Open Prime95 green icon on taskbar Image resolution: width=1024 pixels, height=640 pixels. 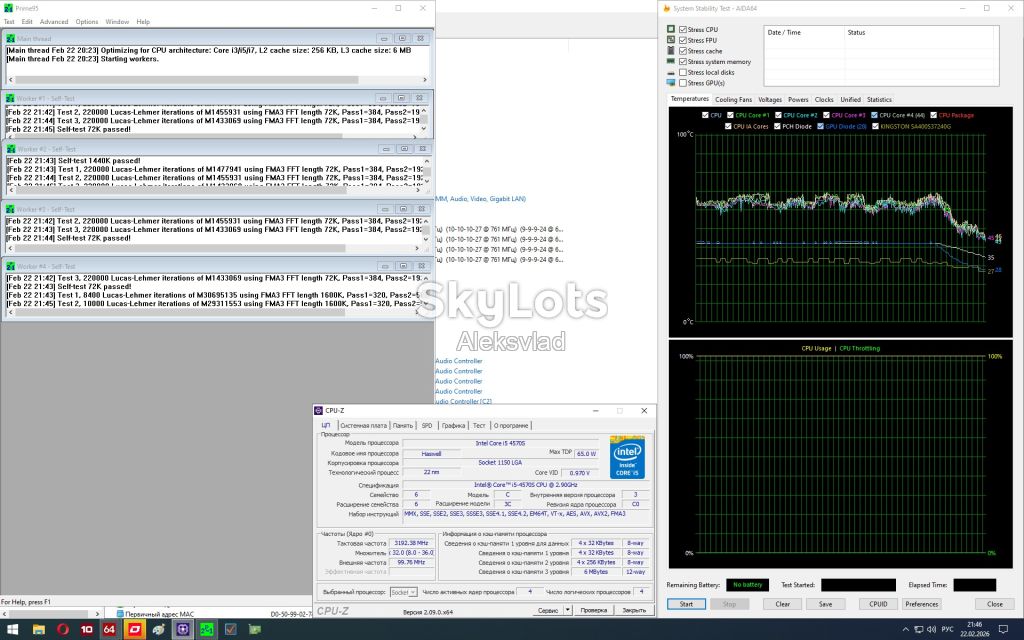tap(206, 630)
